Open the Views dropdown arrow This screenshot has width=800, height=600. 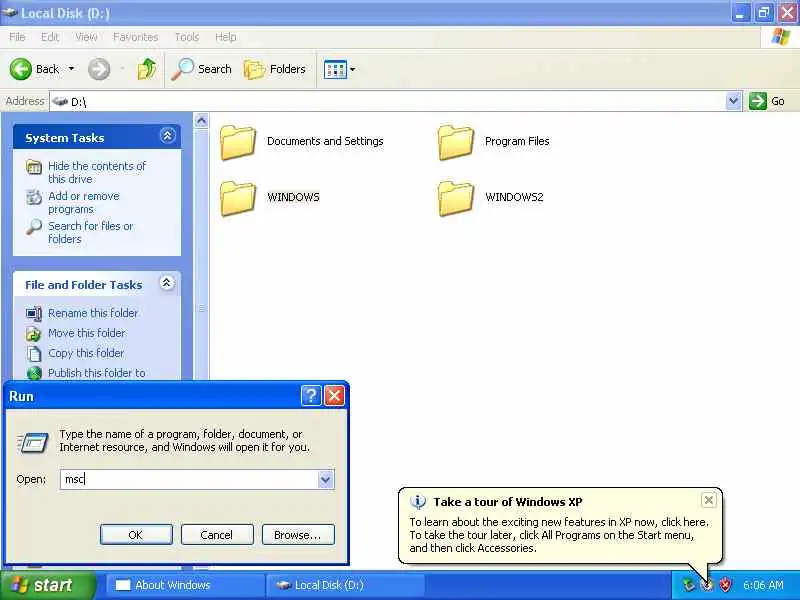(x=353, y=69)
